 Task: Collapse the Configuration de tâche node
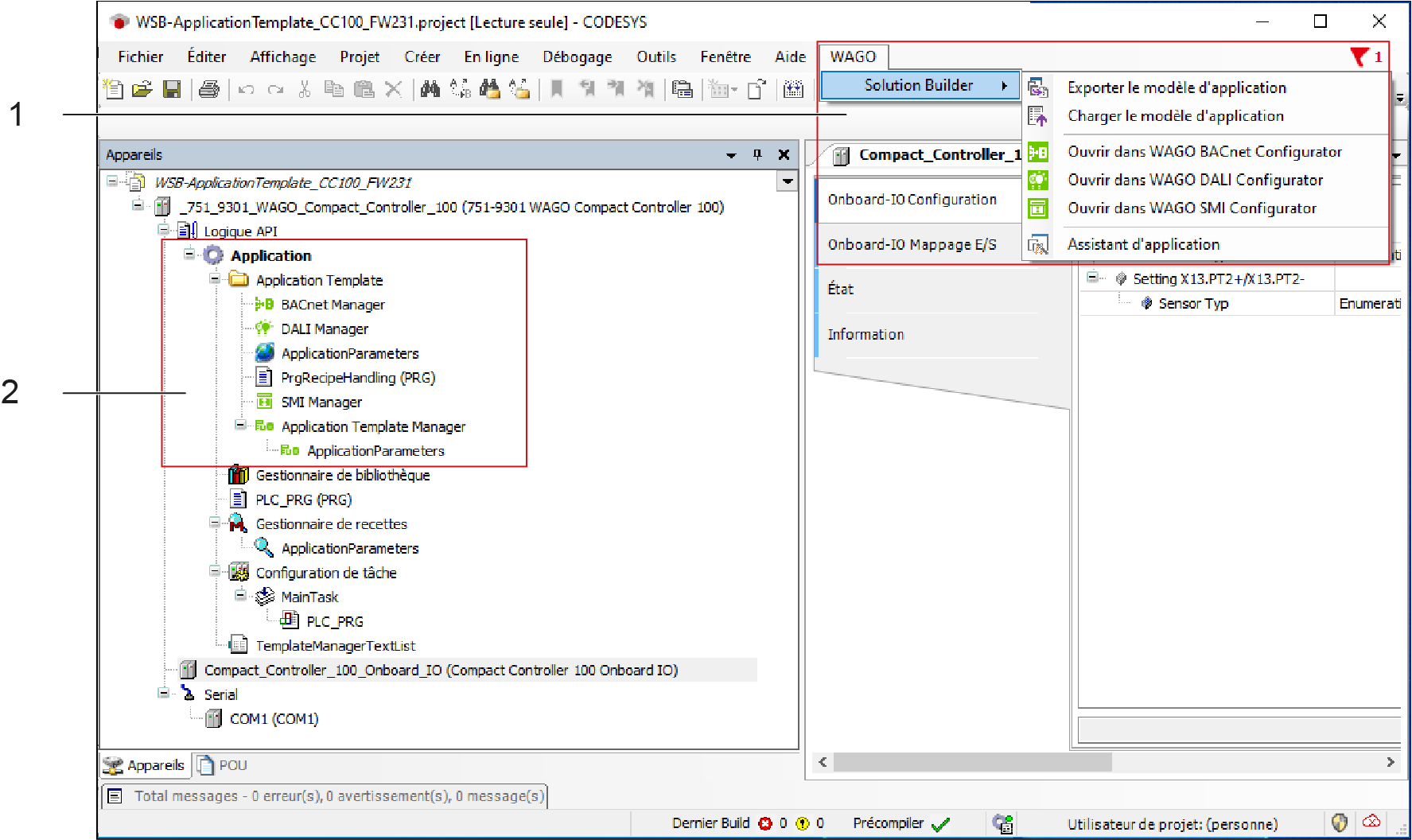tap(215, 571)
